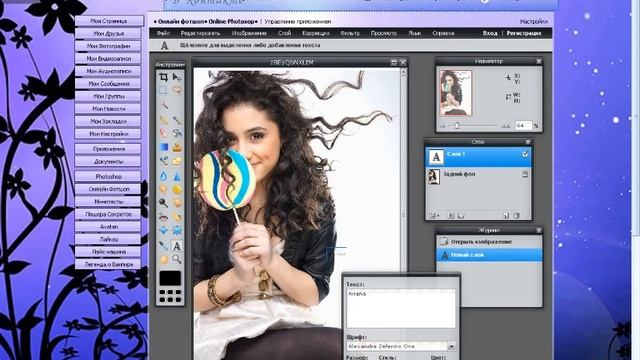This screenshot has height=360, width=640.
Task: Select the Color Replace tool
Action: 164,161
